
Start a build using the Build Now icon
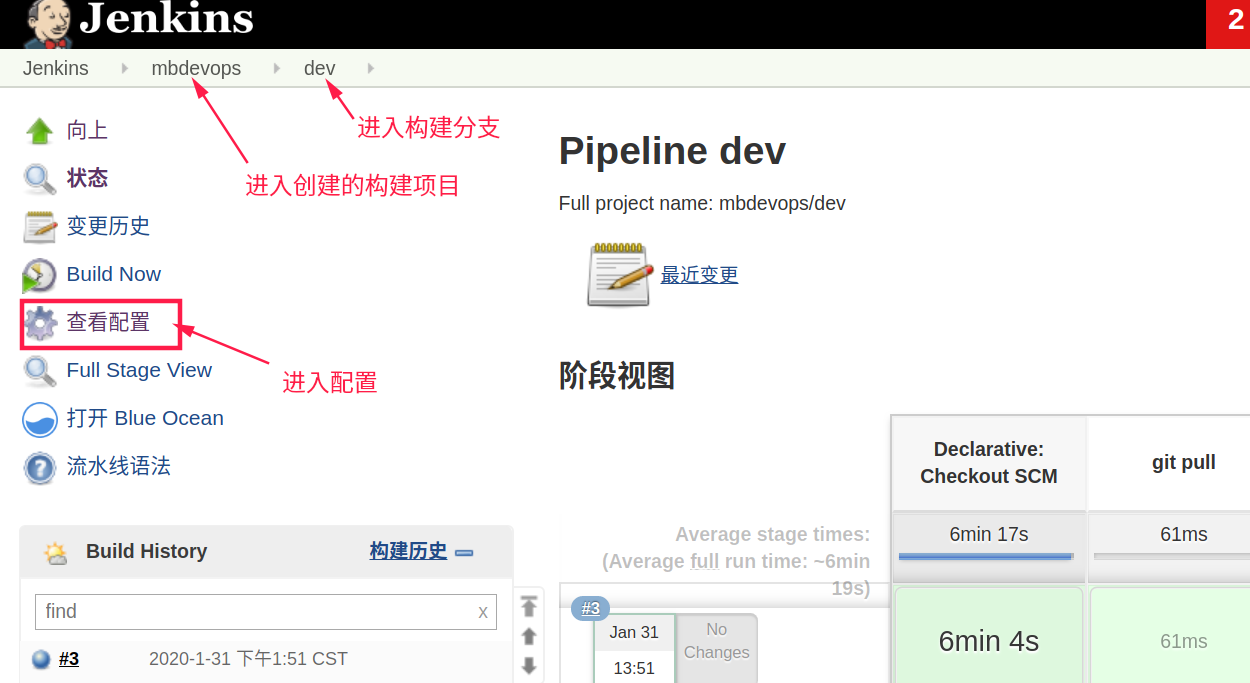coord(37,274)
